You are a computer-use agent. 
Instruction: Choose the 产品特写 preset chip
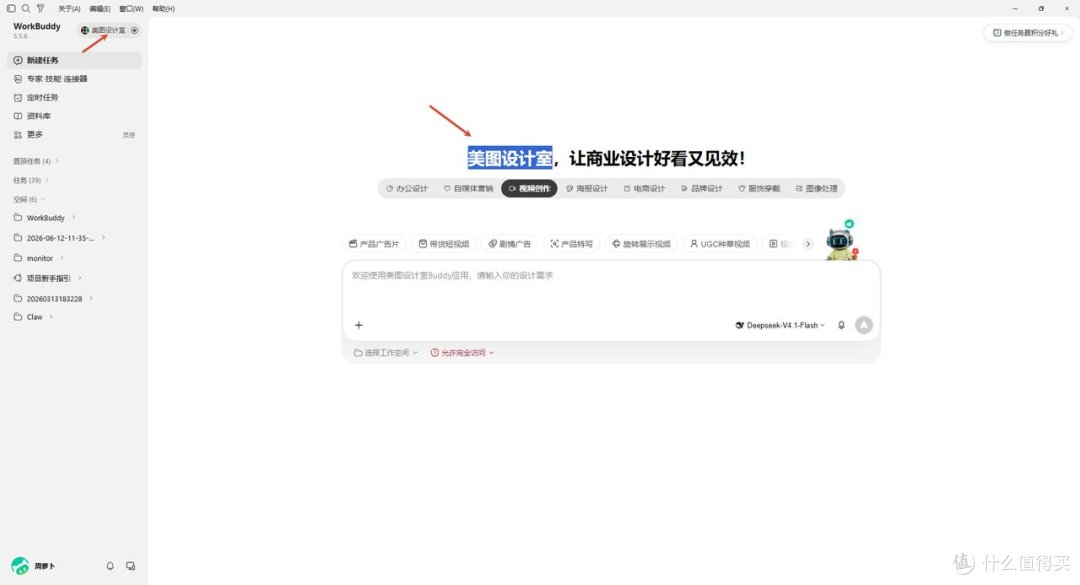click(x=572, y=244)
